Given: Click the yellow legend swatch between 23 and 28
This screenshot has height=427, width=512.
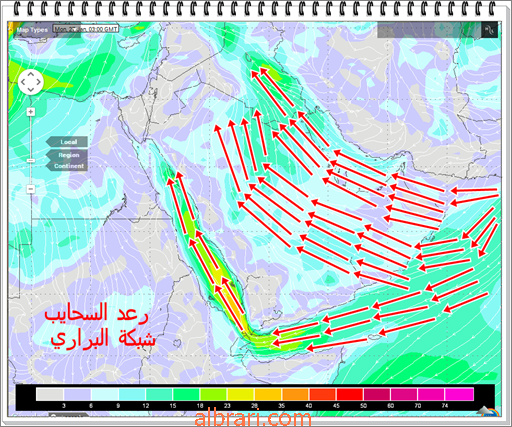Looking at the screenshot, I should pos(241,394).
